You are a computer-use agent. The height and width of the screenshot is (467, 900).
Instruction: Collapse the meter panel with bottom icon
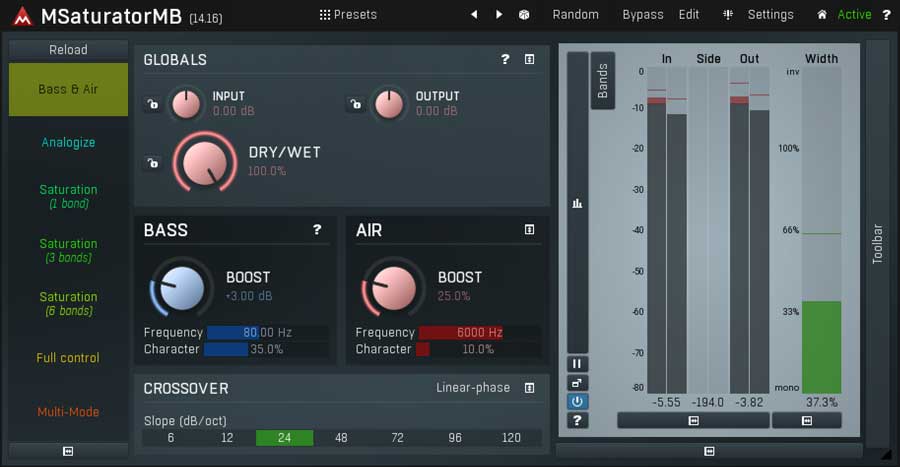709,452
